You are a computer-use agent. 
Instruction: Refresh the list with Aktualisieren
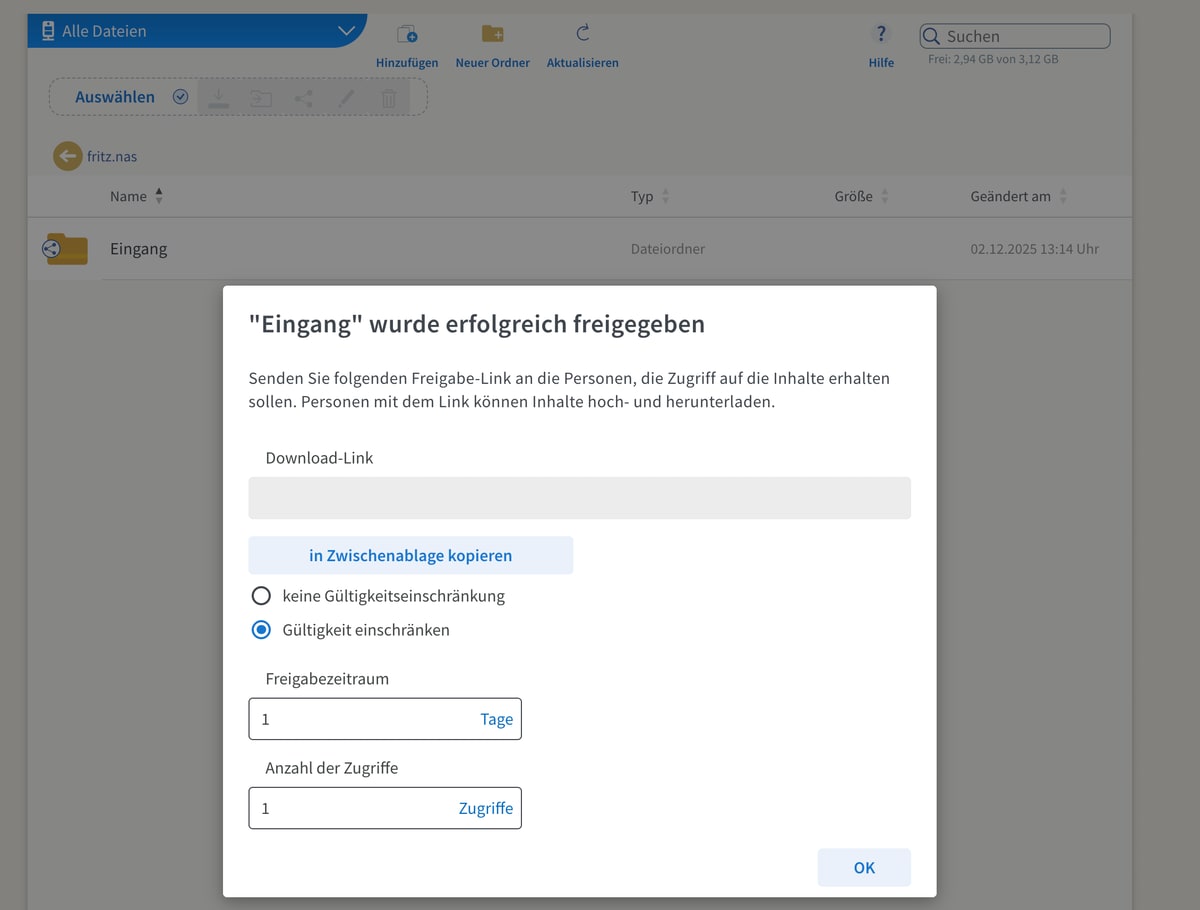point(582,35)
